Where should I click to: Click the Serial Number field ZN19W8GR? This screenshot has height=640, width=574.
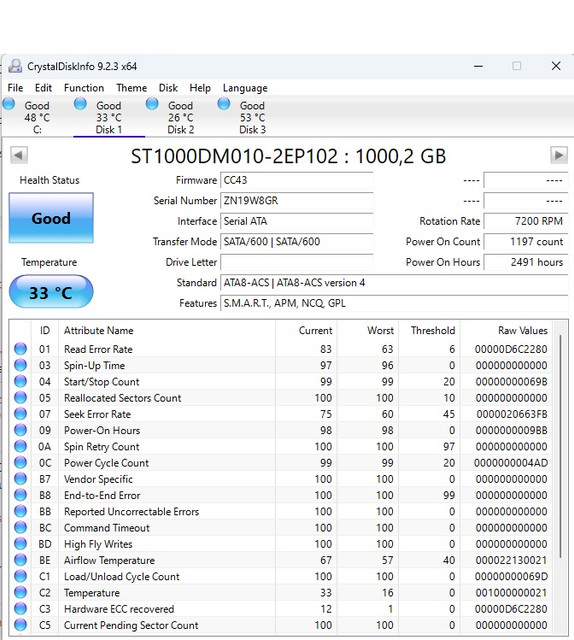297,200
